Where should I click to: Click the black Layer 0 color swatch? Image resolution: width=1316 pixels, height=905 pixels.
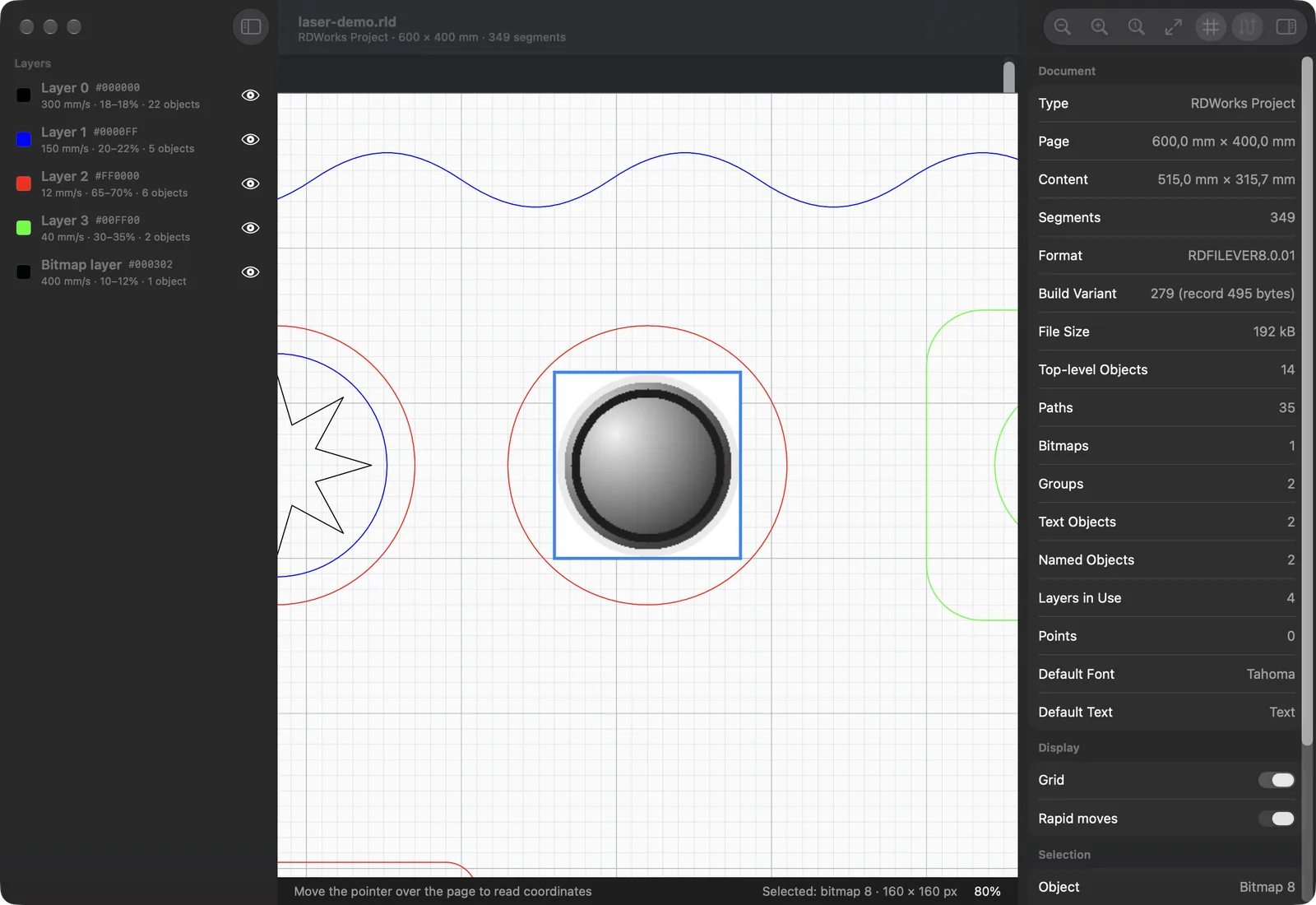pos(24,95)
